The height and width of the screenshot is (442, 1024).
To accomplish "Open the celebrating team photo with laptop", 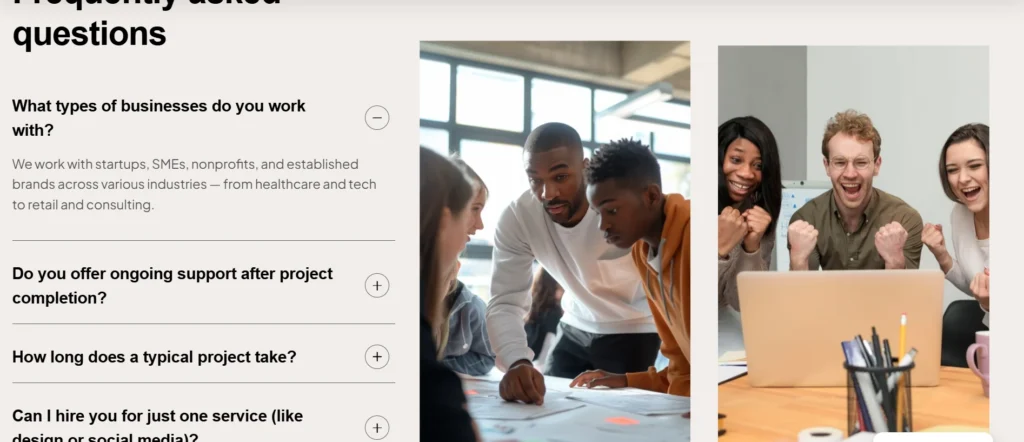I will pyautogui.click(x=853, y=244).
